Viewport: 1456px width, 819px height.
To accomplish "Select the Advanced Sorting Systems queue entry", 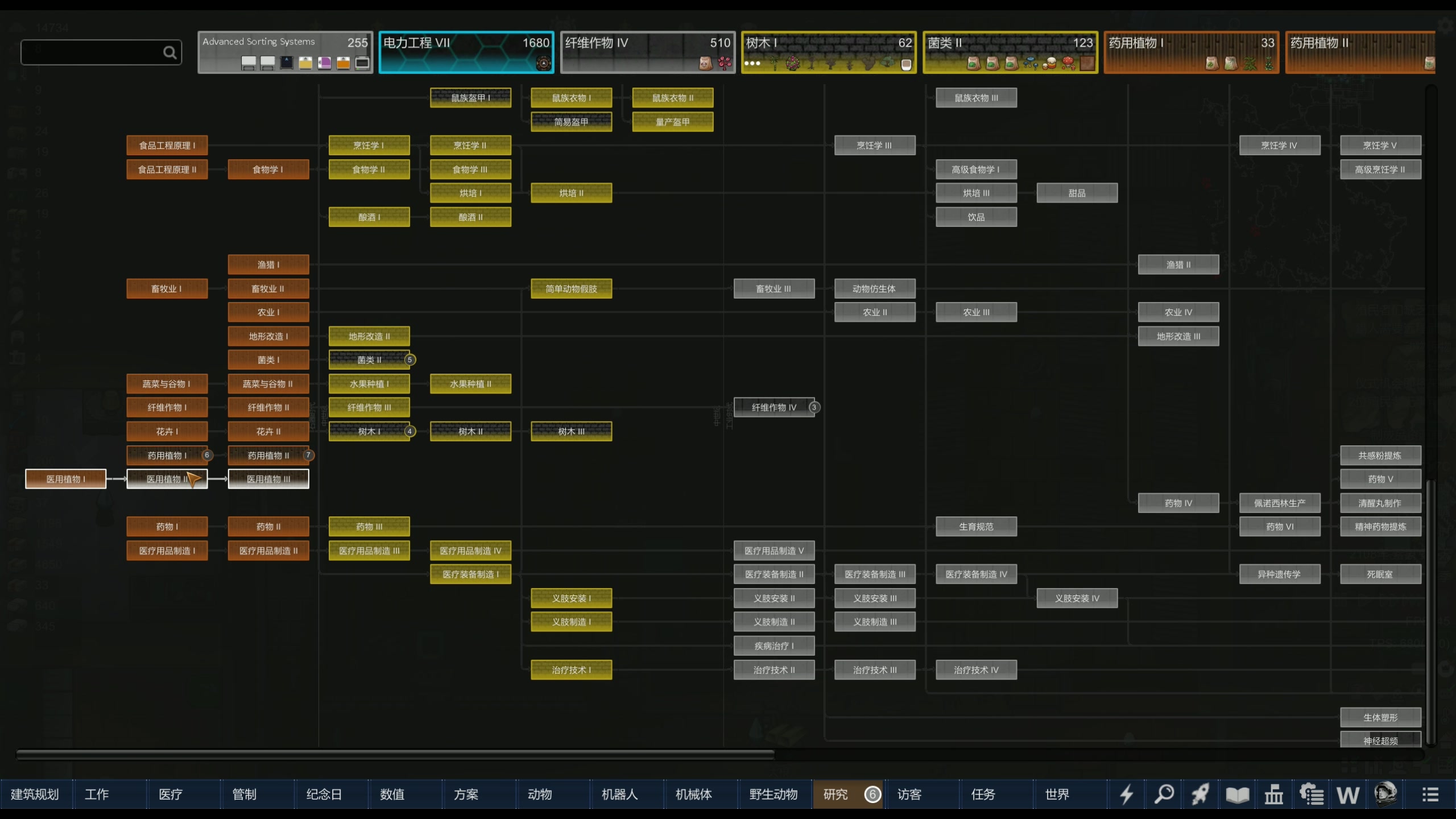I will click(x=286, y=52).
